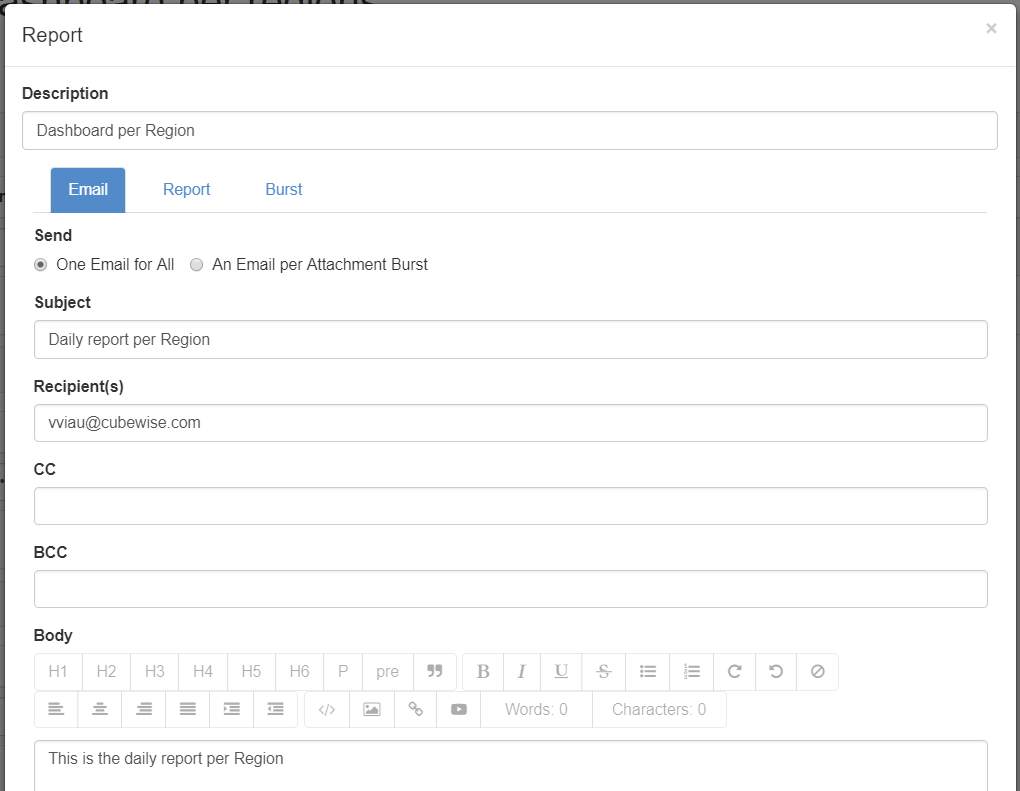
Task: Open the Report tab
Action: click(x=187, y=190)
